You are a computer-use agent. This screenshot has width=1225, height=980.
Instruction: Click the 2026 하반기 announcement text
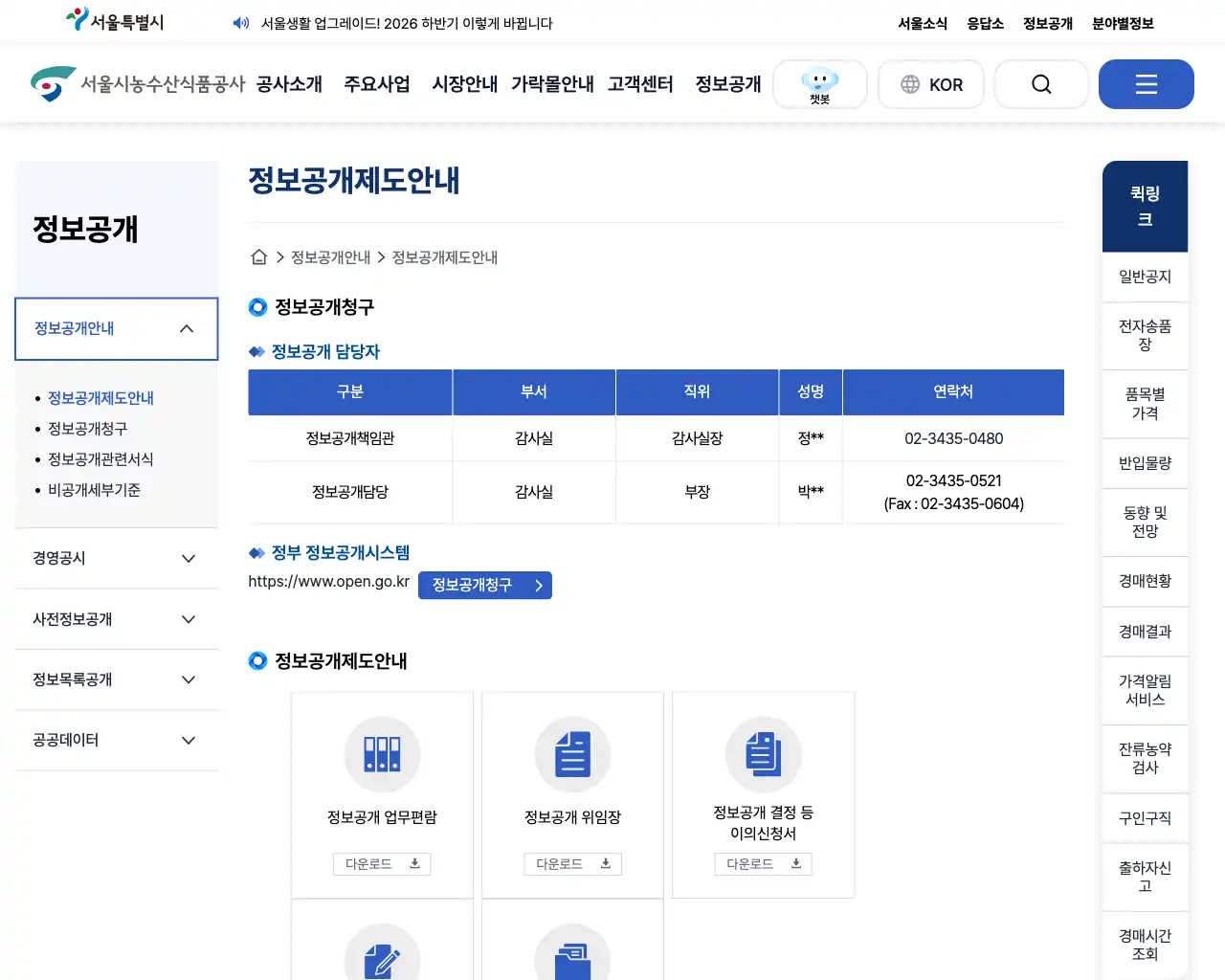(x=407, y=23)
